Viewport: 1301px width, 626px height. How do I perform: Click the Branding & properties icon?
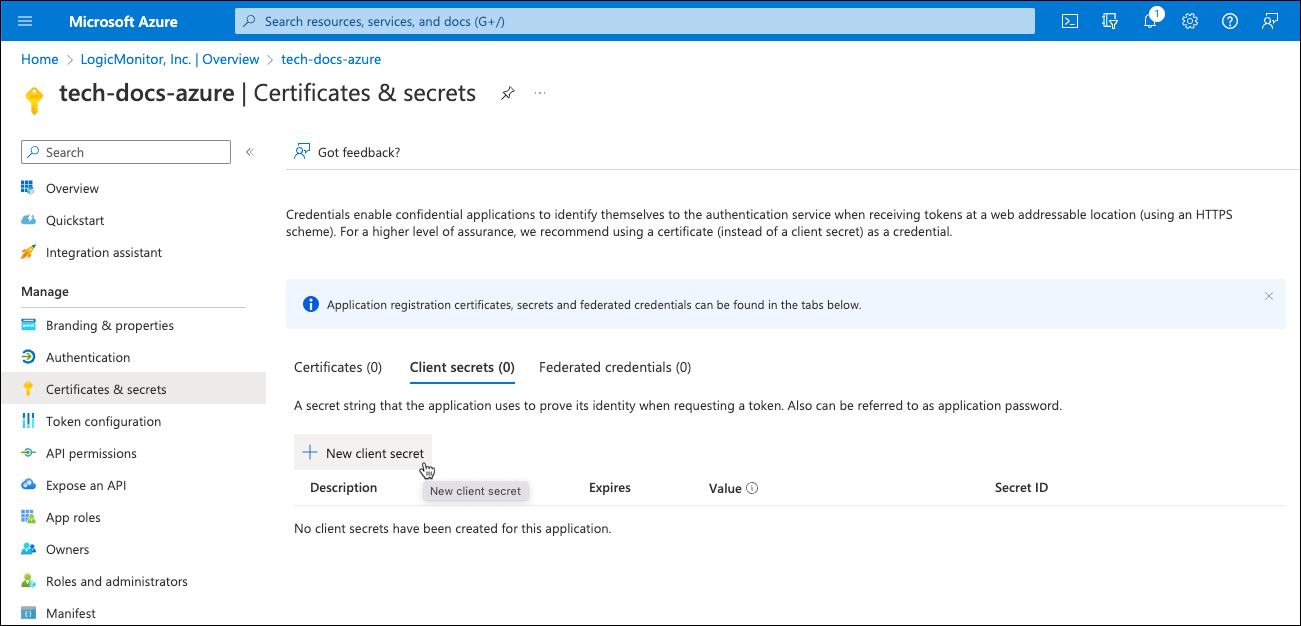pyautogui.click(x=28, y=325)
